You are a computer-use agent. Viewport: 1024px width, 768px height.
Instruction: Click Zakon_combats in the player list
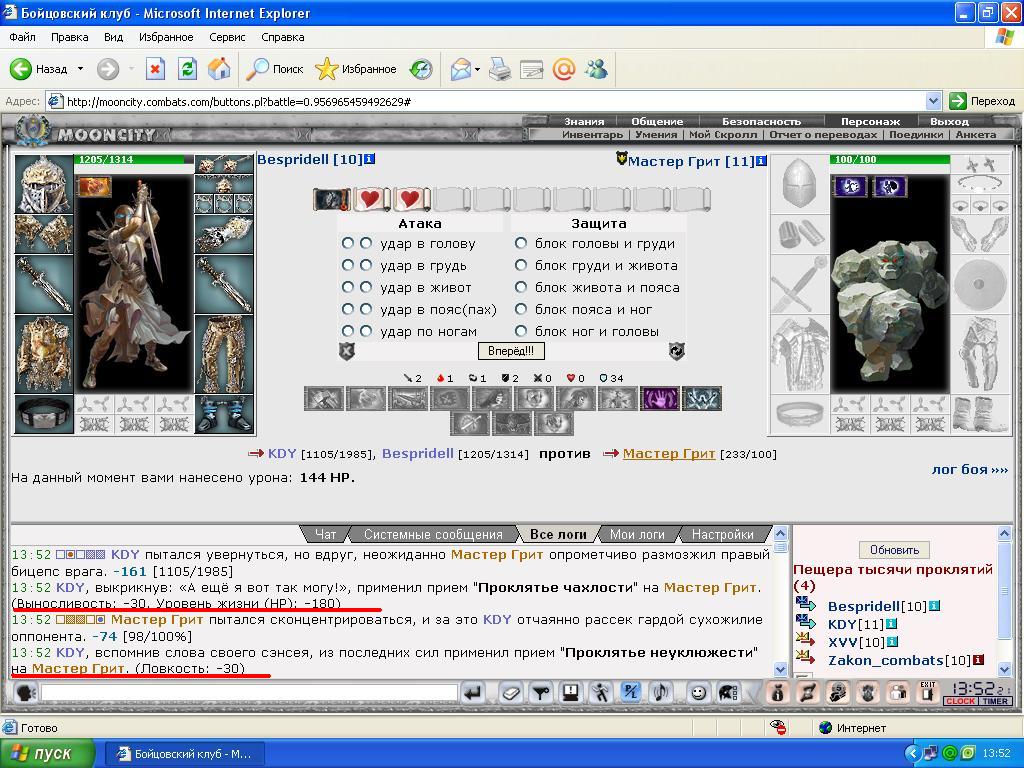[887, 660]
